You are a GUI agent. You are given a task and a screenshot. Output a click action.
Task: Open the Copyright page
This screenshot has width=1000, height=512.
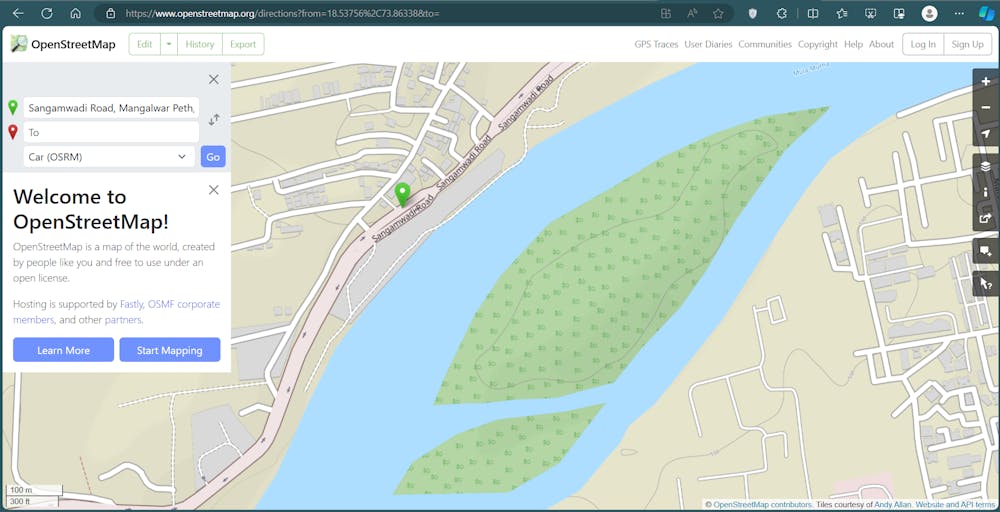pos(818,44)
